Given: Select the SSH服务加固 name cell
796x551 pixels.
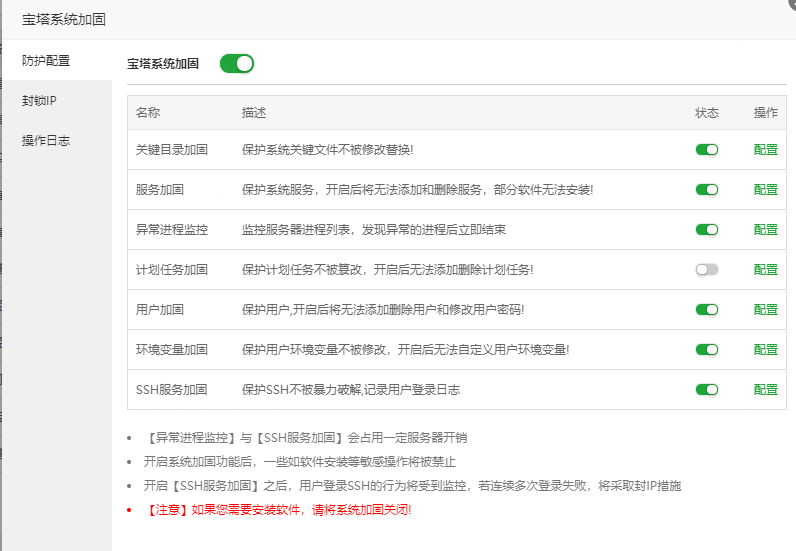Looking at the screenshot, I should click(172, 390).
